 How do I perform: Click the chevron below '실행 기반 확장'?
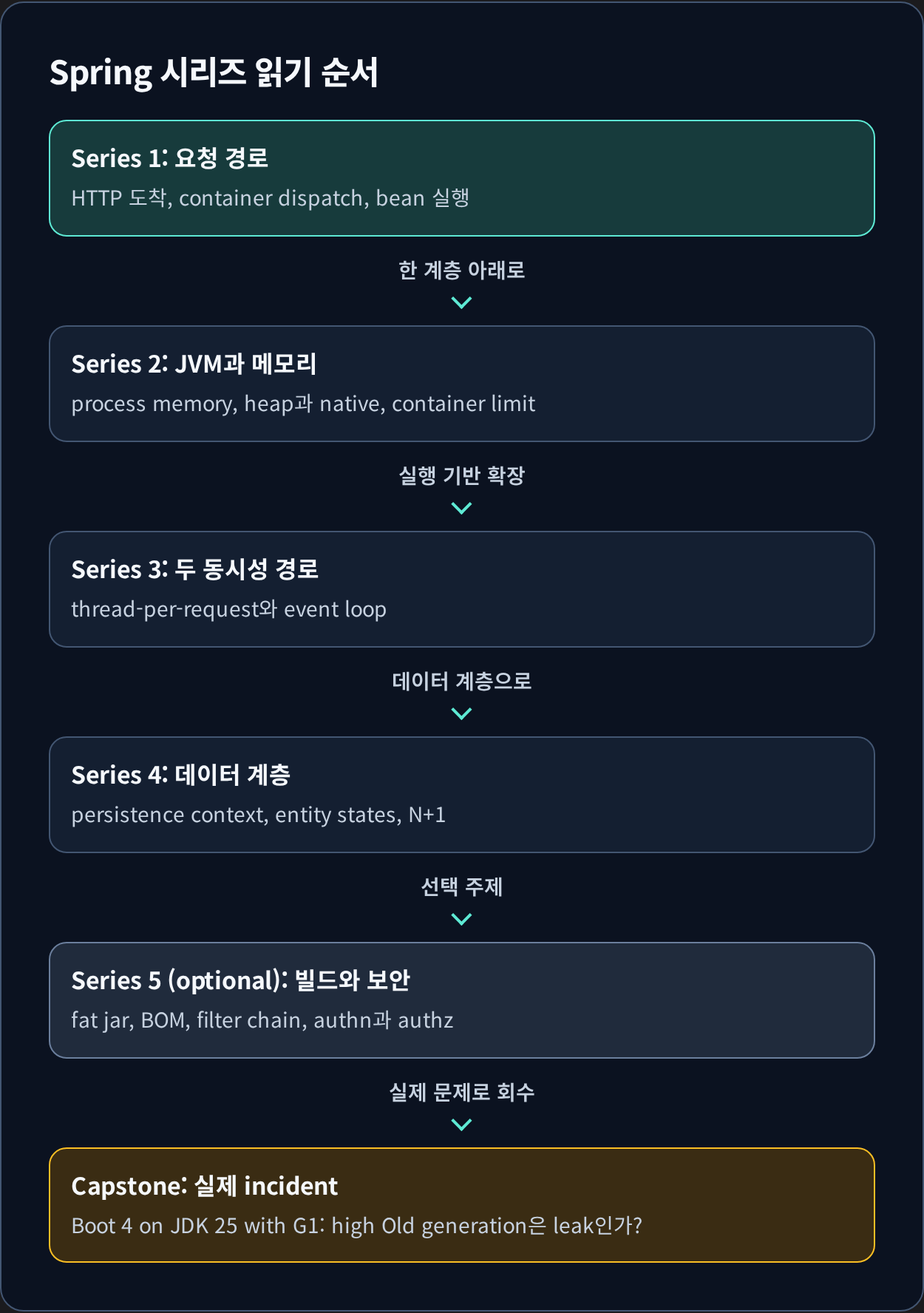click(x=461, y=508)
